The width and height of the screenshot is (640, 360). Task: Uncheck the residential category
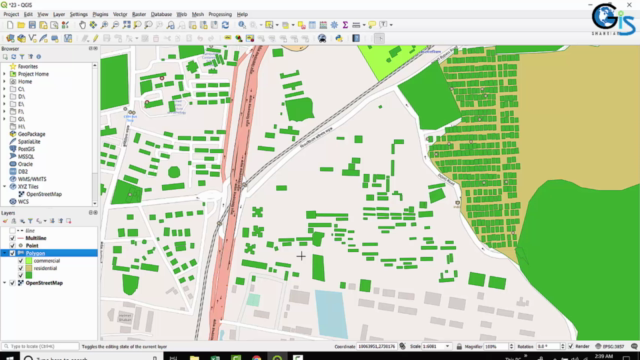pyautogui.click(x=20, y=268)
